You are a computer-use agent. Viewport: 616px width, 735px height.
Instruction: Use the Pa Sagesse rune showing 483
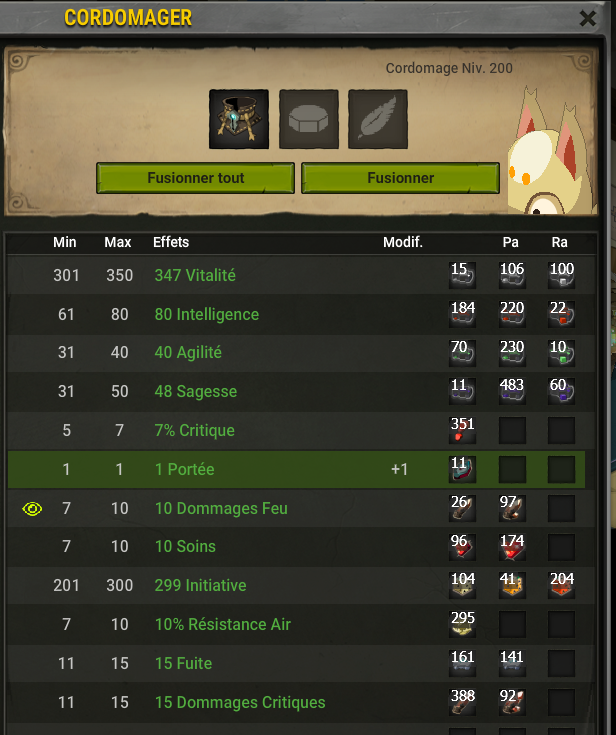click(511, 391)
